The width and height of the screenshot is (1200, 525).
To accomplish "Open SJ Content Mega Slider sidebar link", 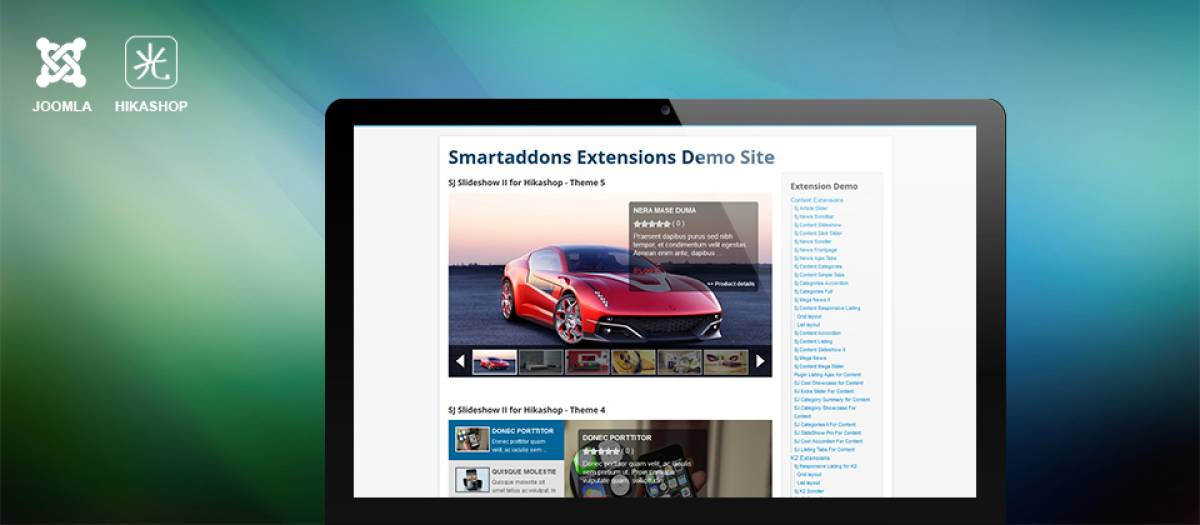I will (820, 366).
